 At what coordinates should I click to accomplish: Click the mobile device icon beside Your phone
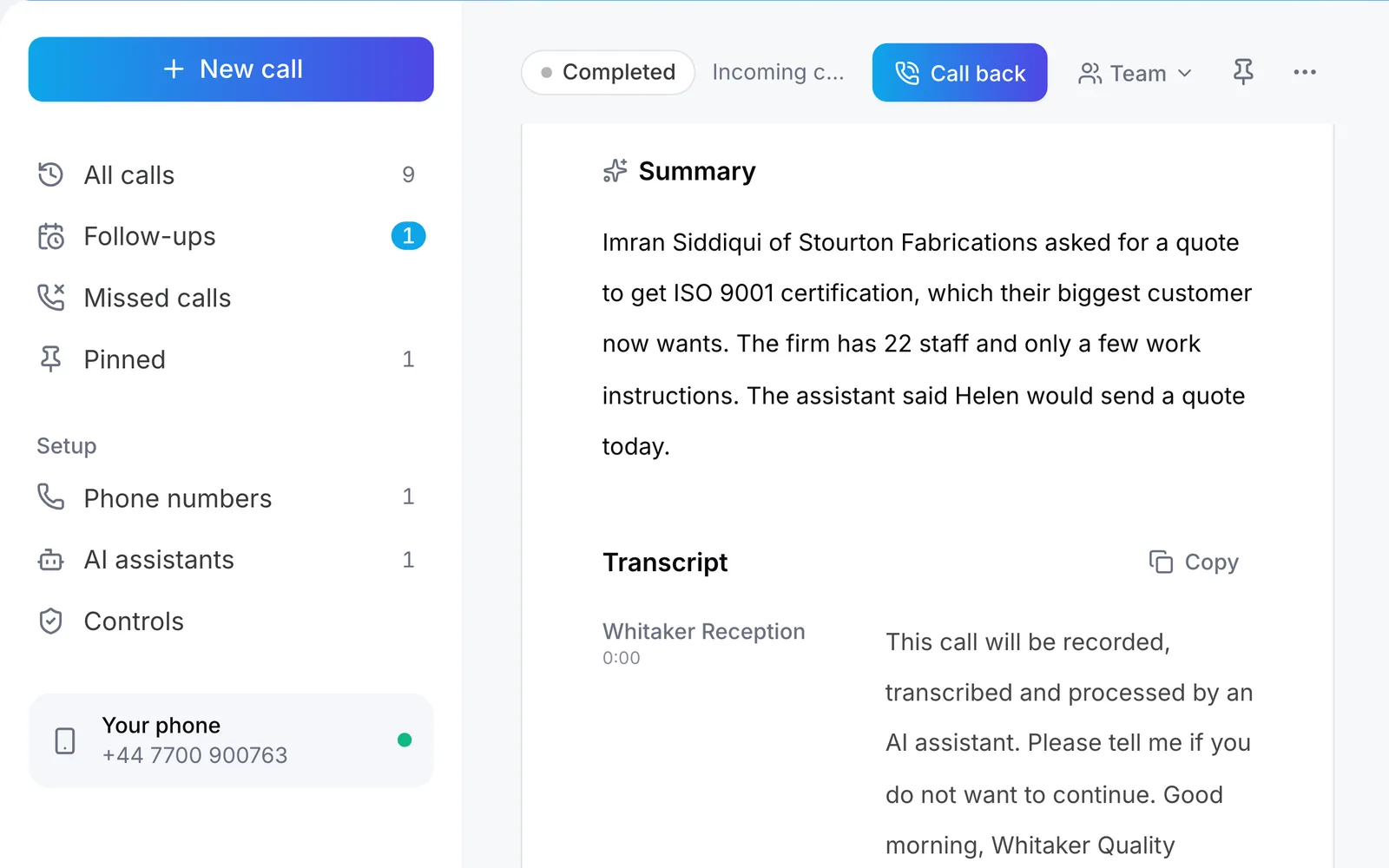(x=65, y=740)
